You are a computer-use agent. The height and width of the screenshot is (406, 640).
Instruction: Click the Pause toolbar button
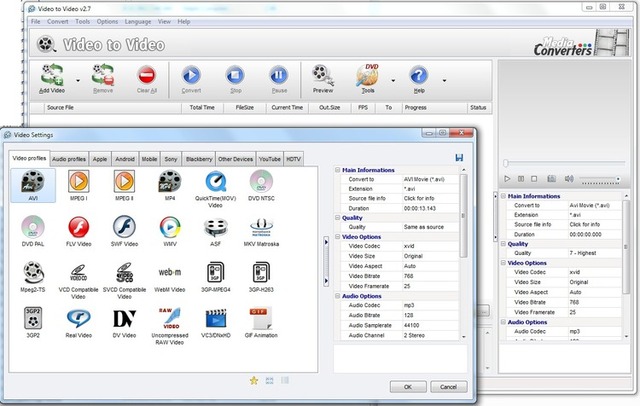point(279,79)
